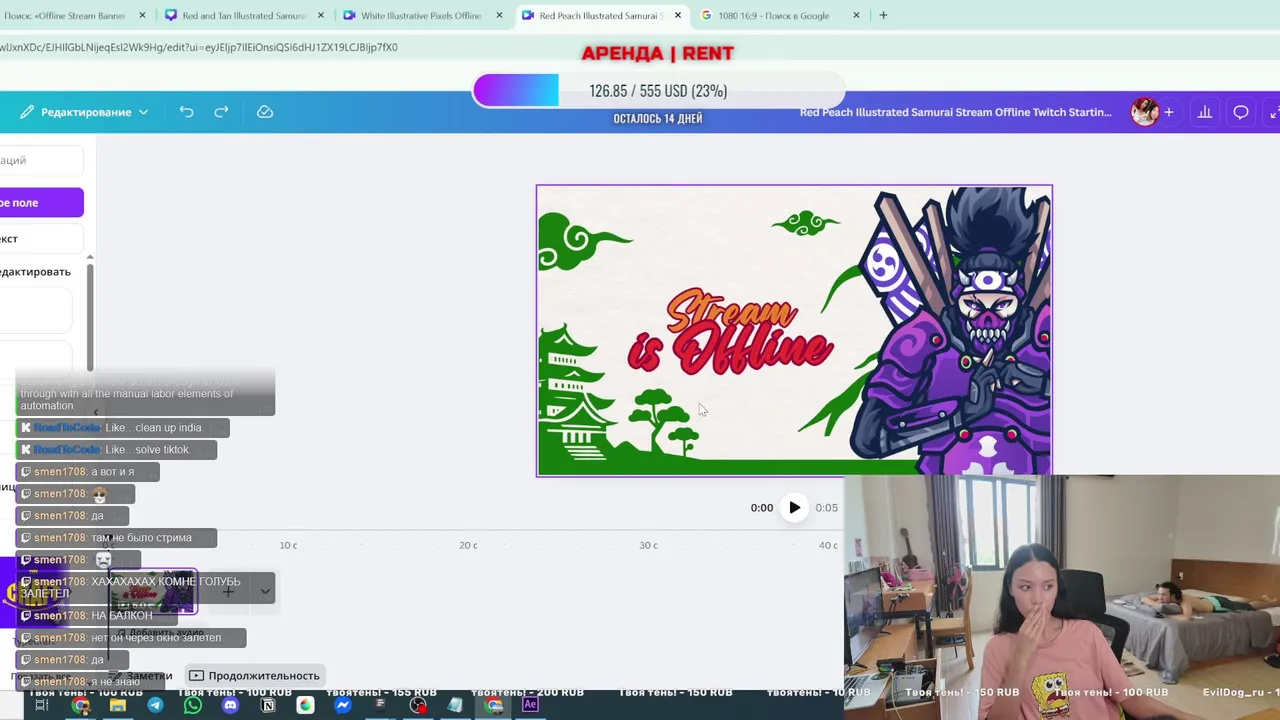Open the analytics chart icon
The image size is (1280, 720).
click(x=1205, y=112)
